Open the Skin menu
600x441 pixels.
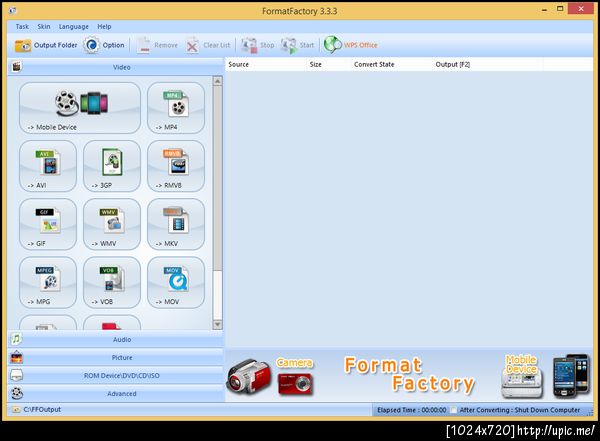point(44,26)
